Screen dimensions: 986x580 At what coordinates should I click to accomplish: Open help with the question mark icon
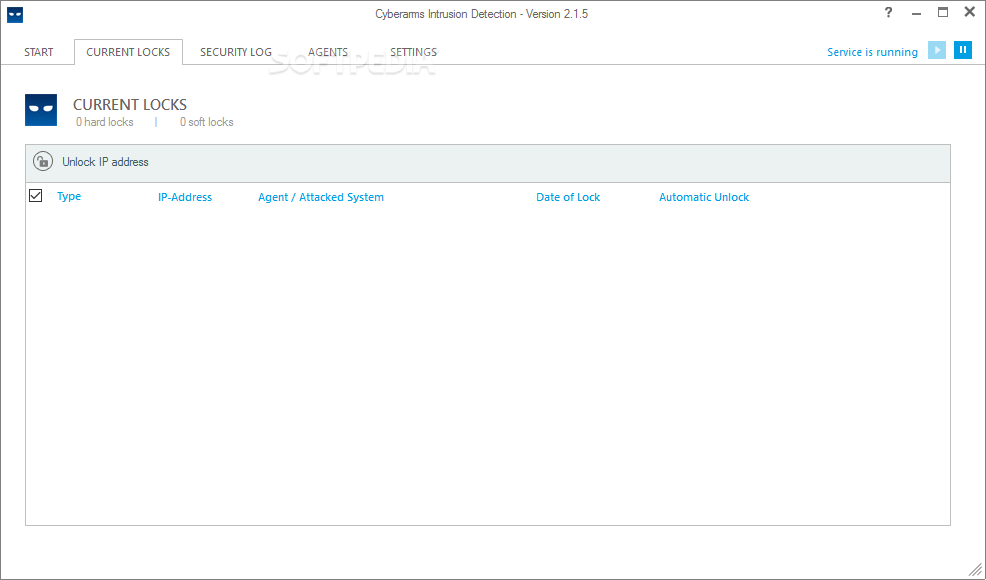click(x=888, y=13)
